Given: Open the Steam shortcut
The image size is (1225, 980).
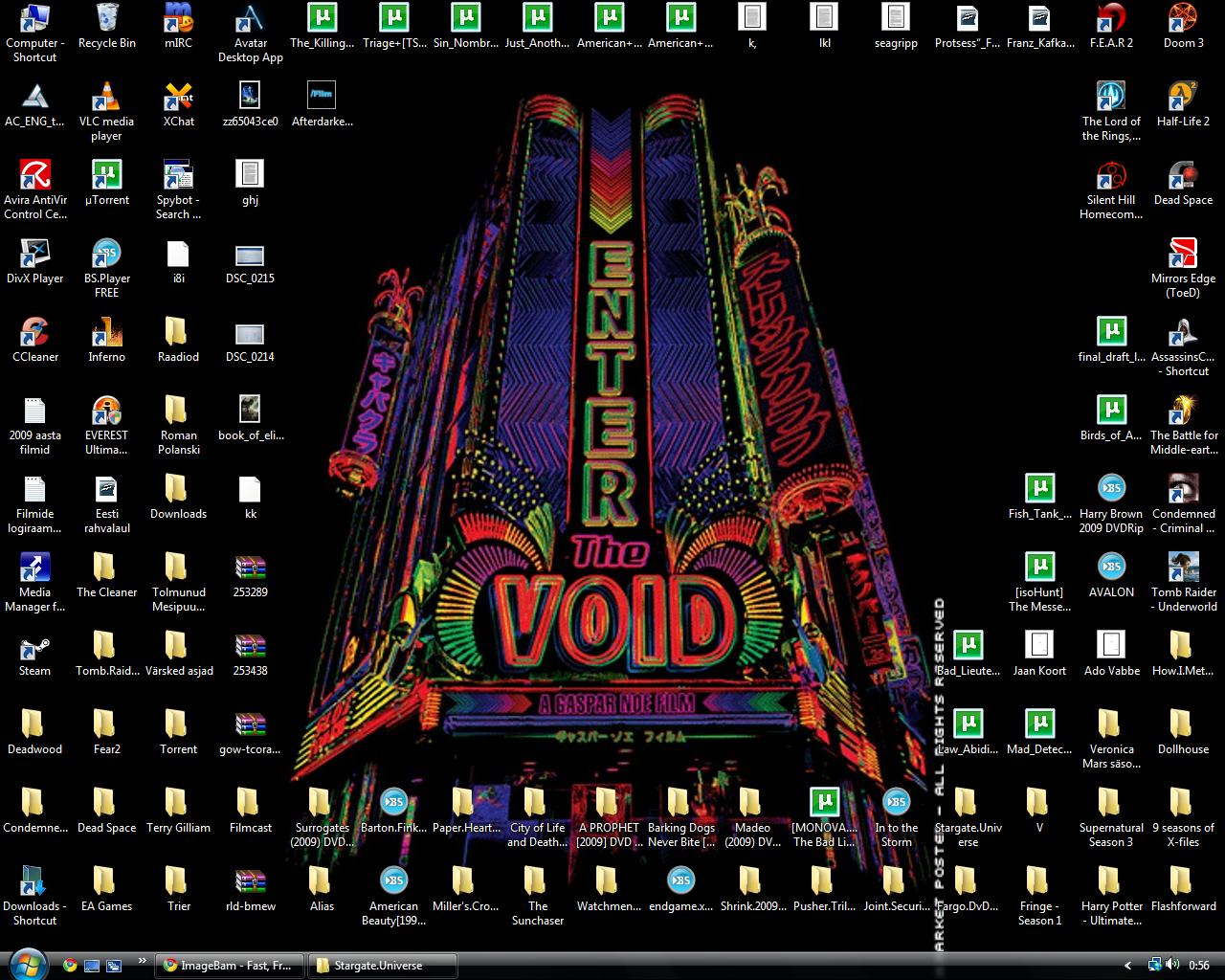Looking at the screenshot, I should tap(34, 655).
